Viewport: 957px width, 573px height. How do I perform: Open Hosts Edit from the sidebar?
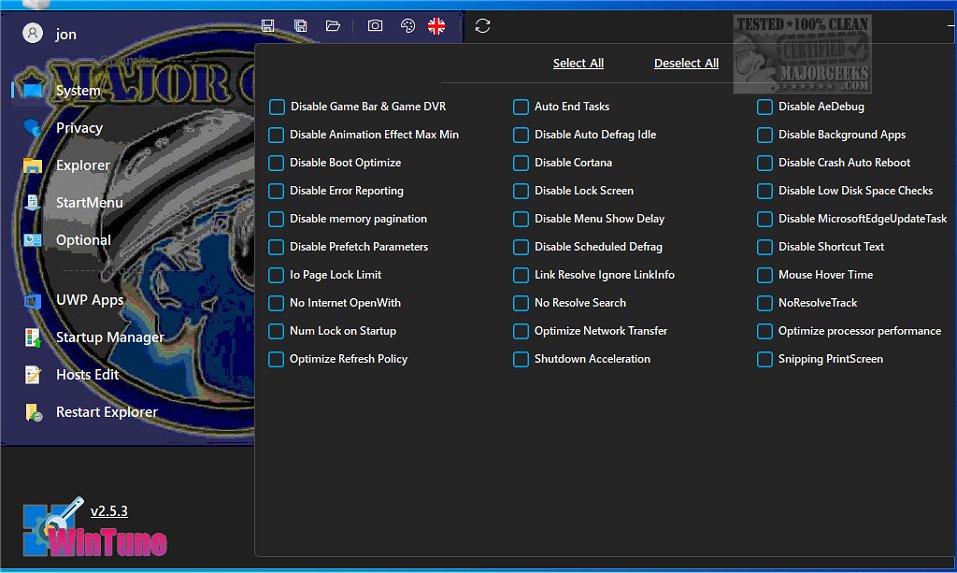point(87,375)
